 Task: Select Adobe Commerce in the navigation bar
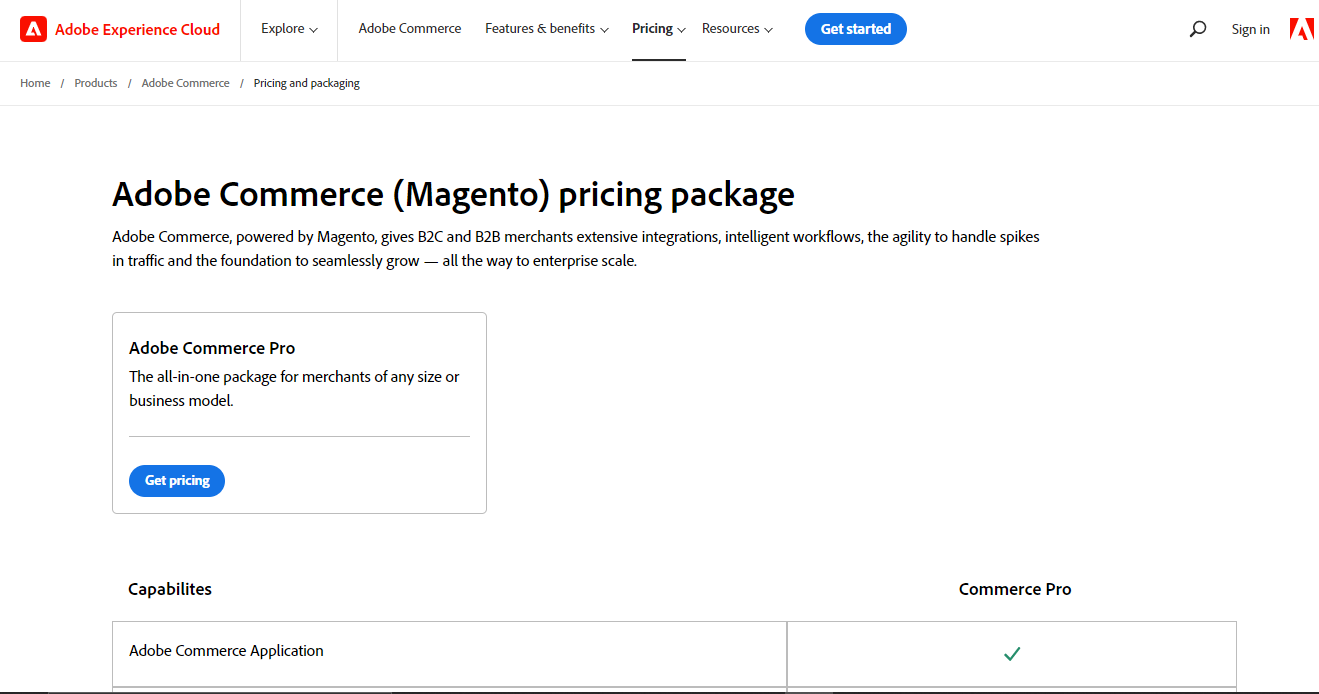tap(410, 29)
